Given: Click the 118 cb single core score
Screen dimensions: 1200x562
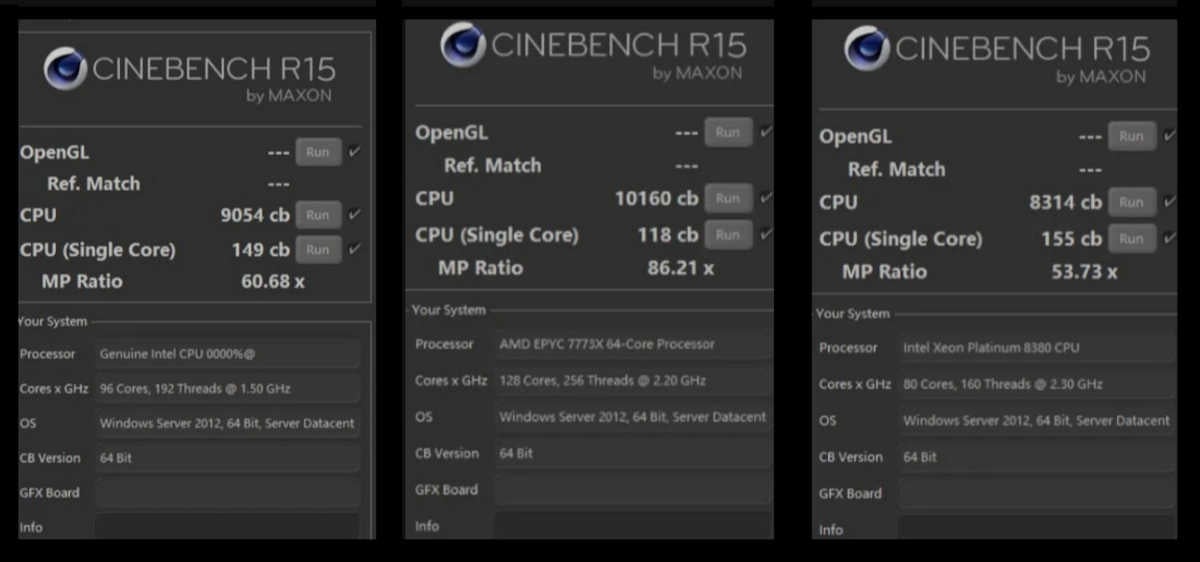Looking at the screenshot, I should [668, 234].
